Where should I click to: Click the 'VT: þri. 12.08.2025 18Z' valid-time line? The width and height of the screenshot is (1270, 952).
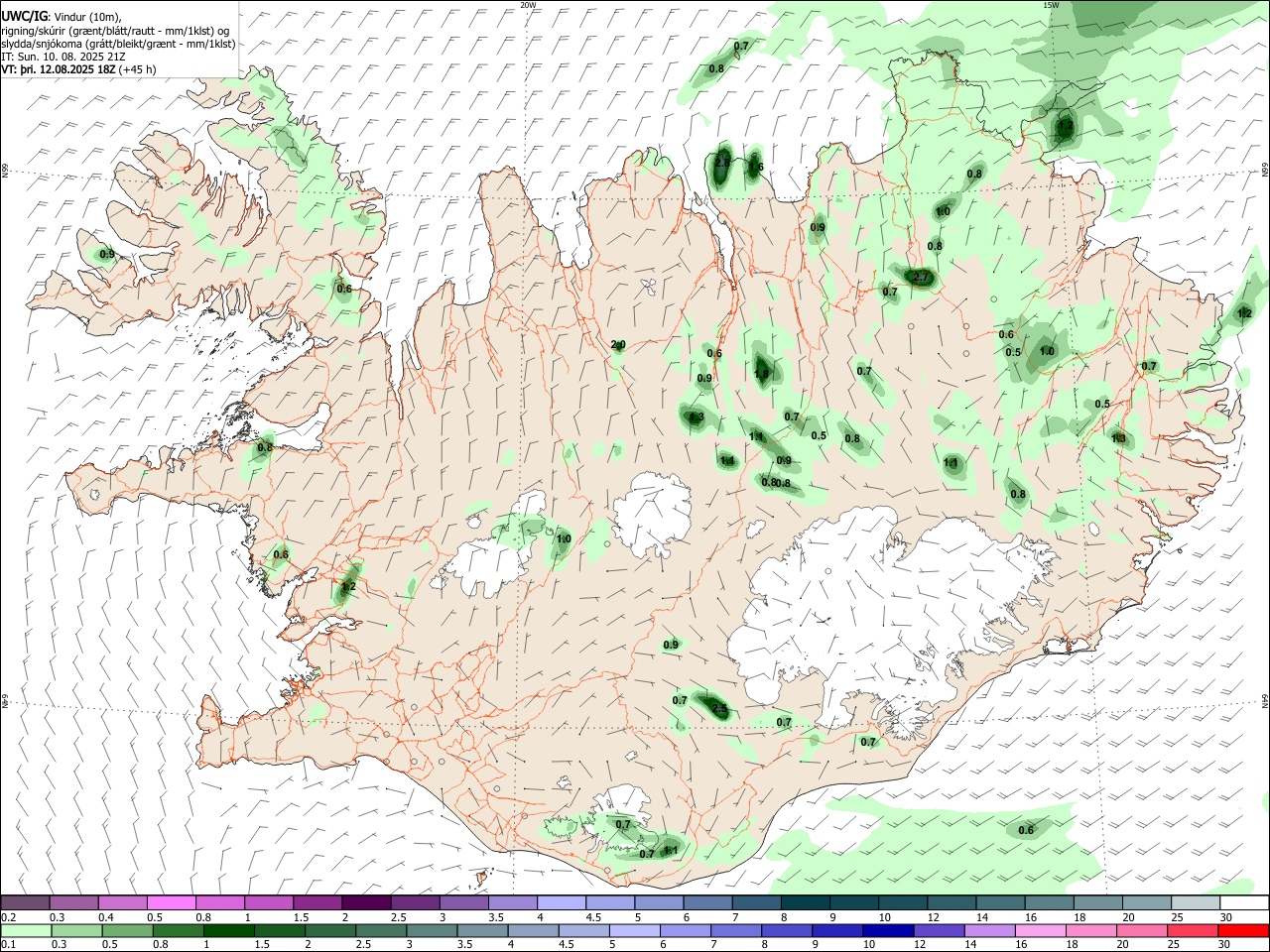(x=60, y=69)
